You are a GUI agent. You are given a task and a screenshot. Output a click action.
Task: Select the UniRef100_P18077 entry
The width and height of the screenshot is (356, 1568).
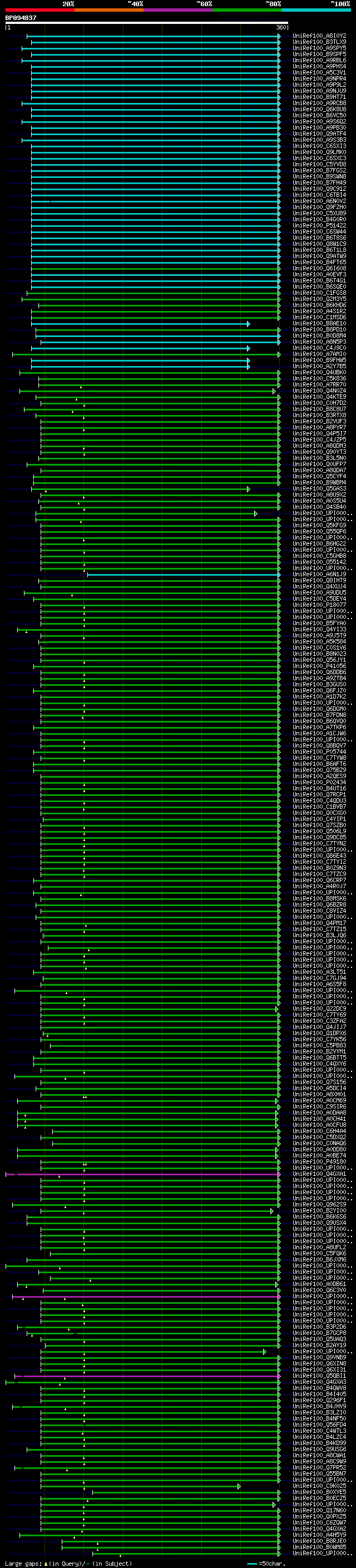[x=319, y=605]
